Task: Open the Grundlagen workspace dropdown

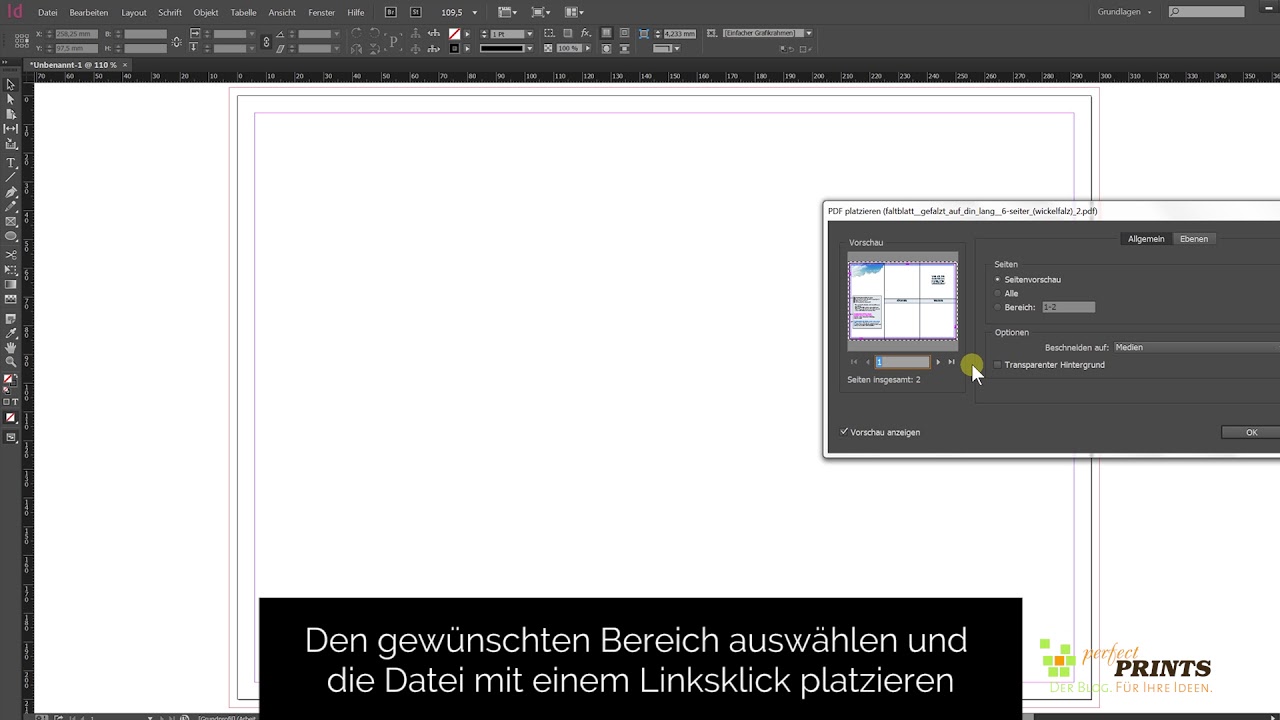Action: click(1125, 12)
